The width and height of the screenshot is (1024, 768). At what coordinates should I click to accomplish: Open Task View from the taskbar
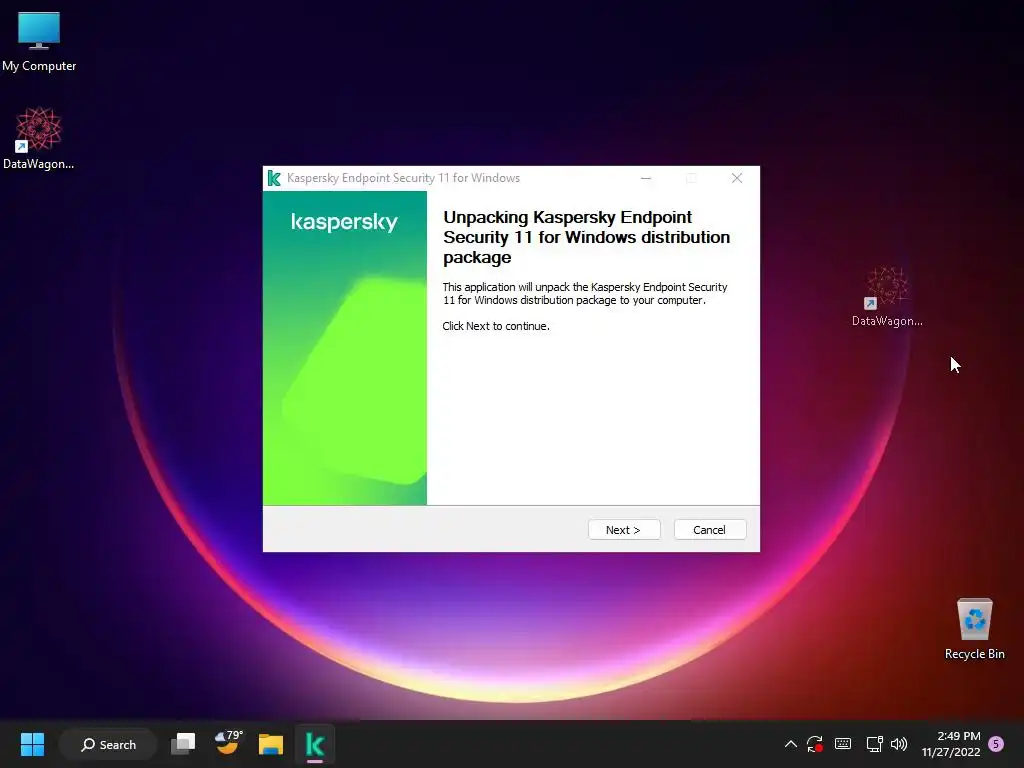183,744
